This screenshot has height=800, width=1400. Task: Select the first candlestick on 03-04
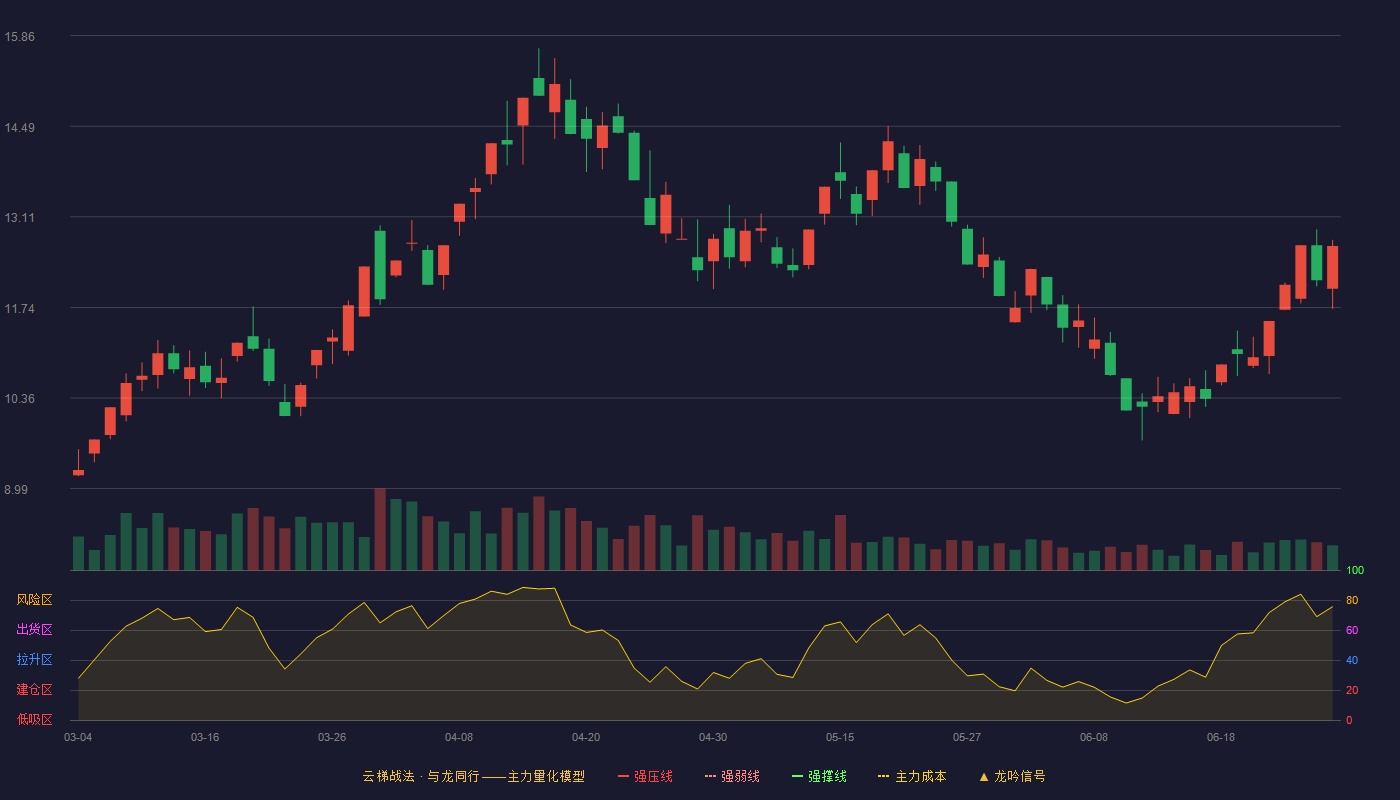pyautogui.click(x=78, y=472)
